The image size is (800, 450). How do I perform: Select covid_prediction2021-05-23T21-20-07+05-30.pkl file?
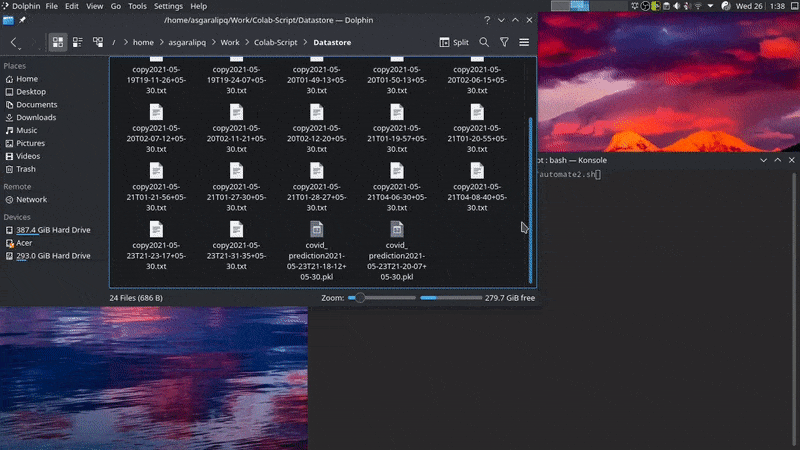point(396,251)
